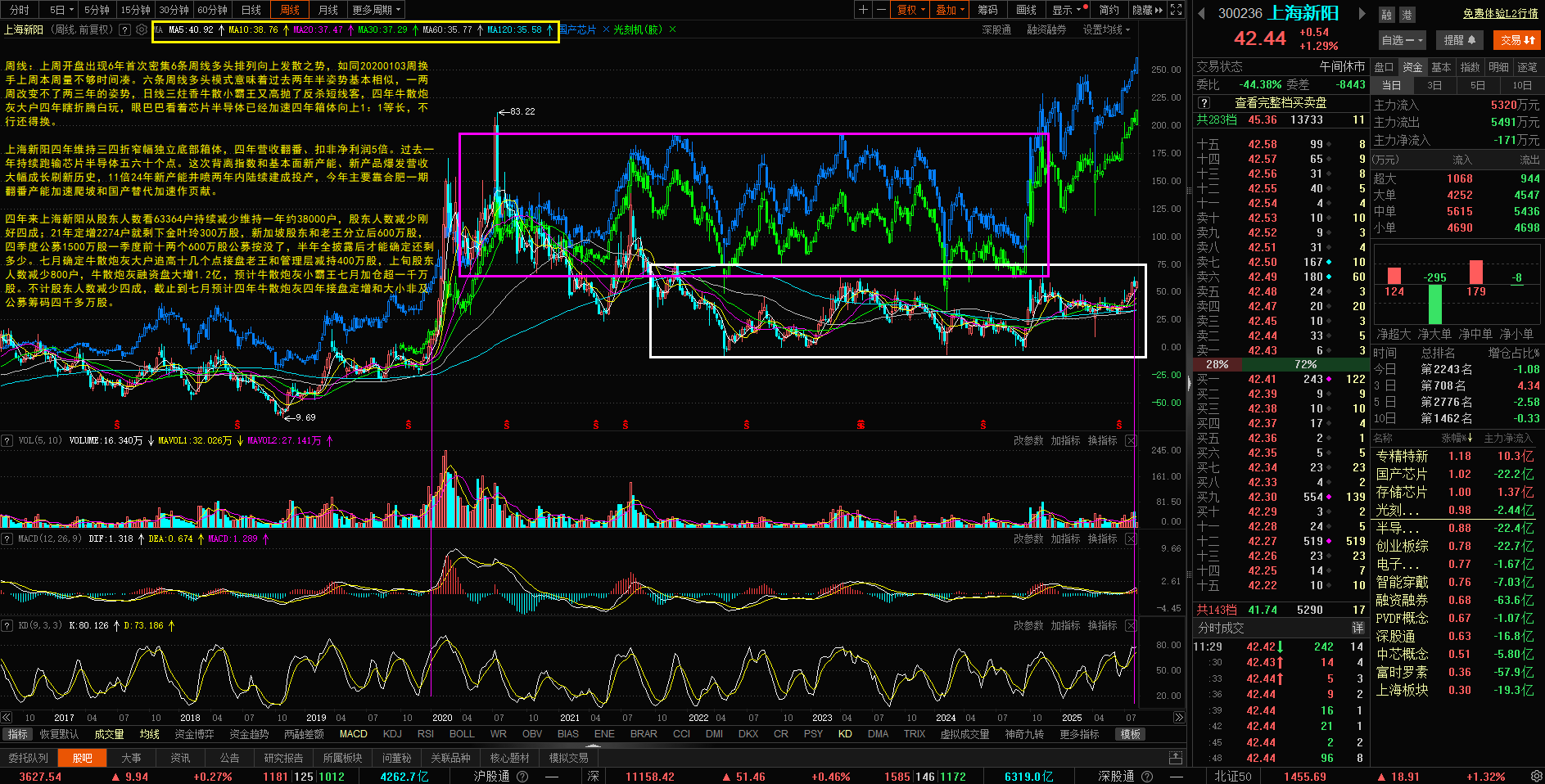Zoom out chart with minus icon
This screenshot has height=784, width=1545.
881,10
